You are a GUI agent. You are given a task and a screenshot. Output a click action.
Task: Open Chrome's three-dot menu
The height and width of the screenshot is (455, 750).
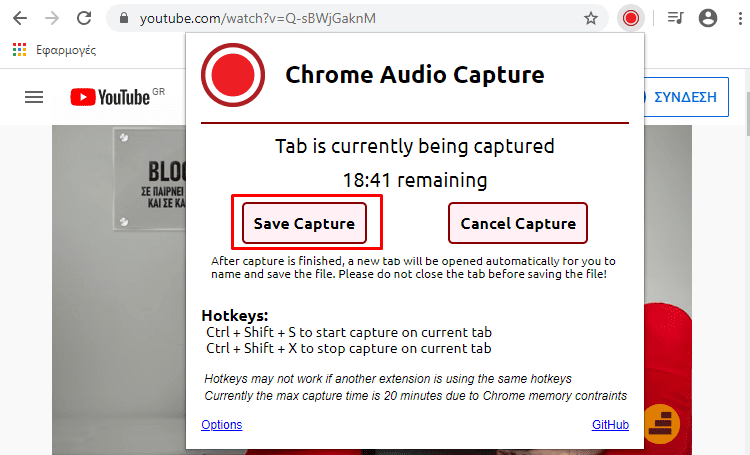pos(740,18)
